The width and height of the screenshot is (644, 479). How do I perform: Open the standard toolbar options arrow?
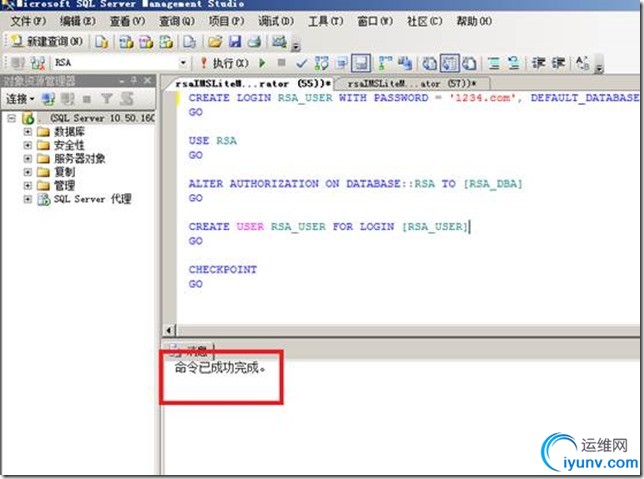[295, 46]
